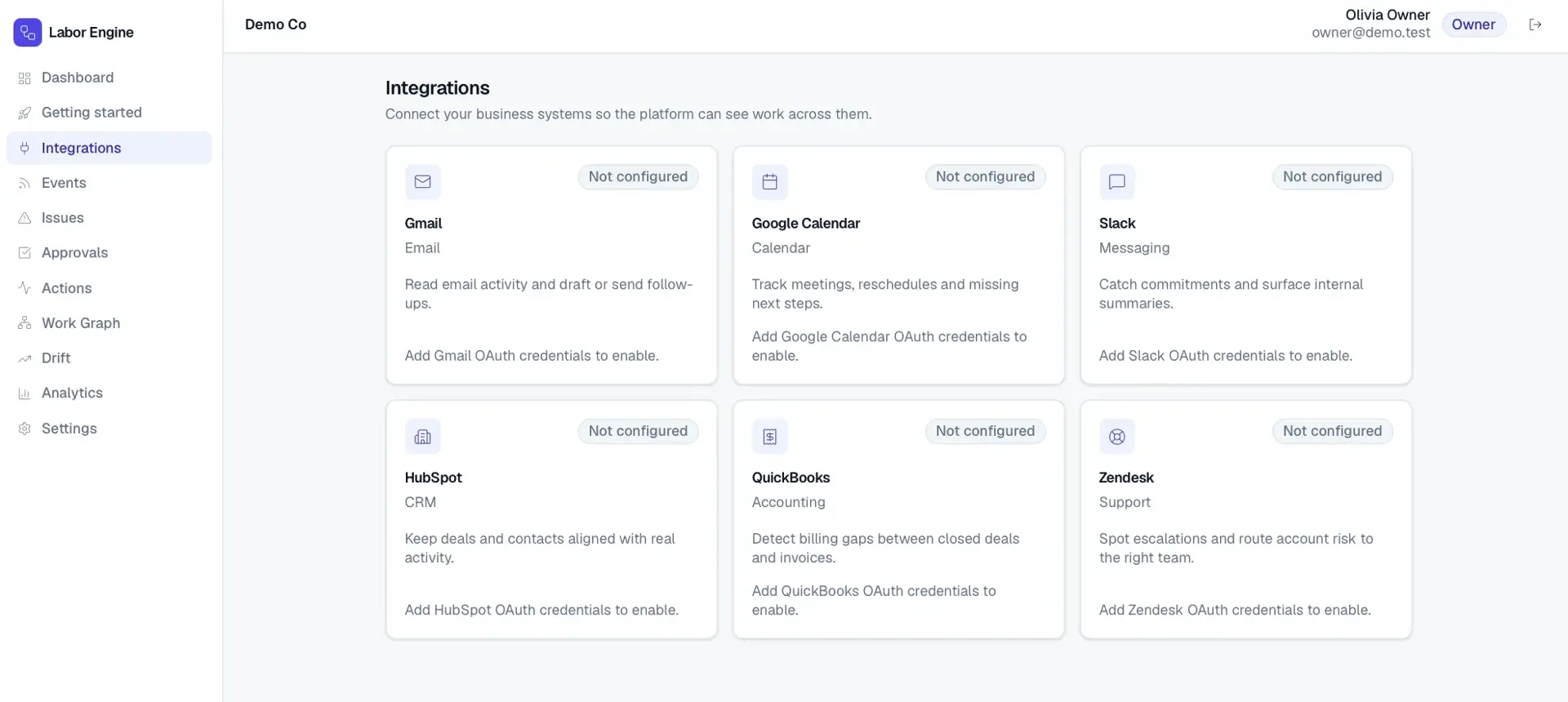Go to Actions page

(x=109, y=288)
